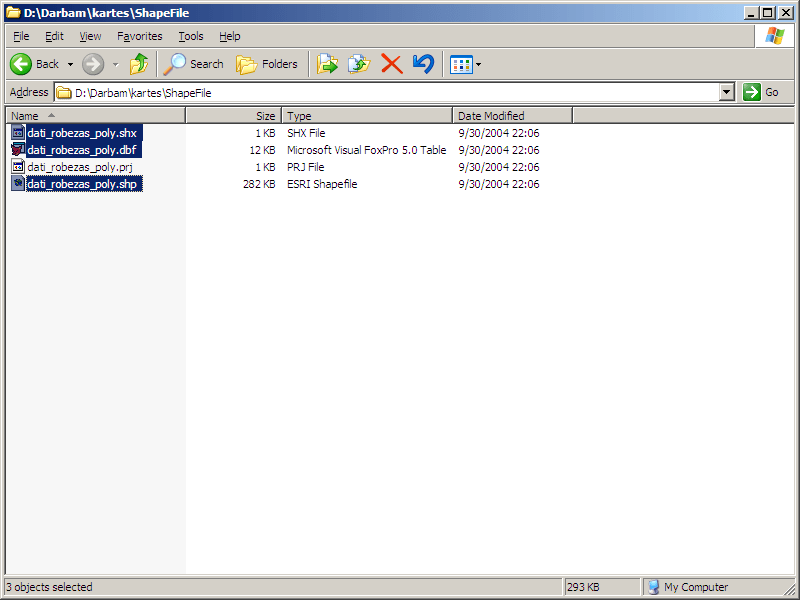Select file dati_robezas_poly.dbf
Viewport: 800px width, 600px height.
click(82, 150)
